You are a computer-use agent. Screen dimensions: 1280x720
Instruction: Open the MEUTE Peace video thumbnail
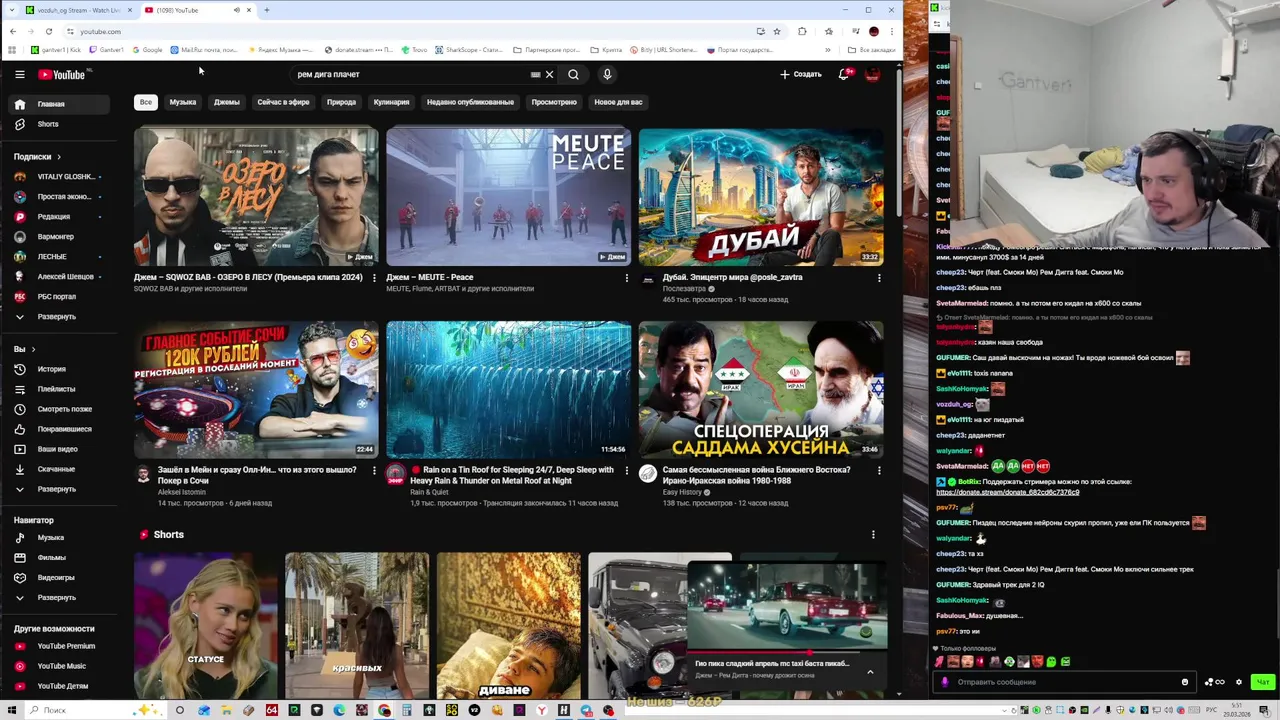[x=509, y=196]
